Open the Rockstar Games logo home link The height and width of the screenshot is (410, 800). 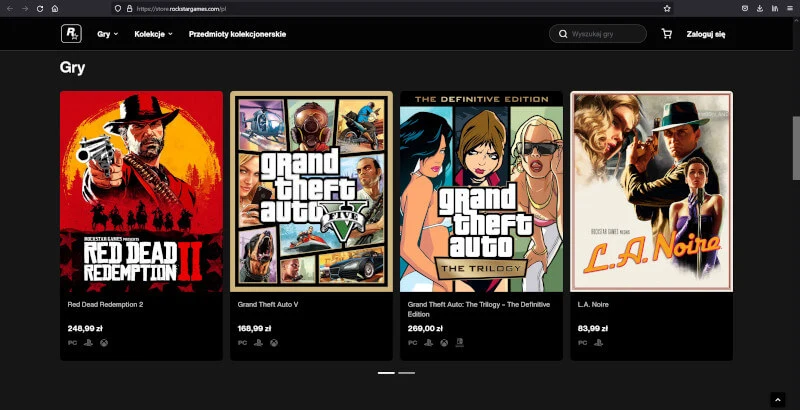click(x=71, y=34)
